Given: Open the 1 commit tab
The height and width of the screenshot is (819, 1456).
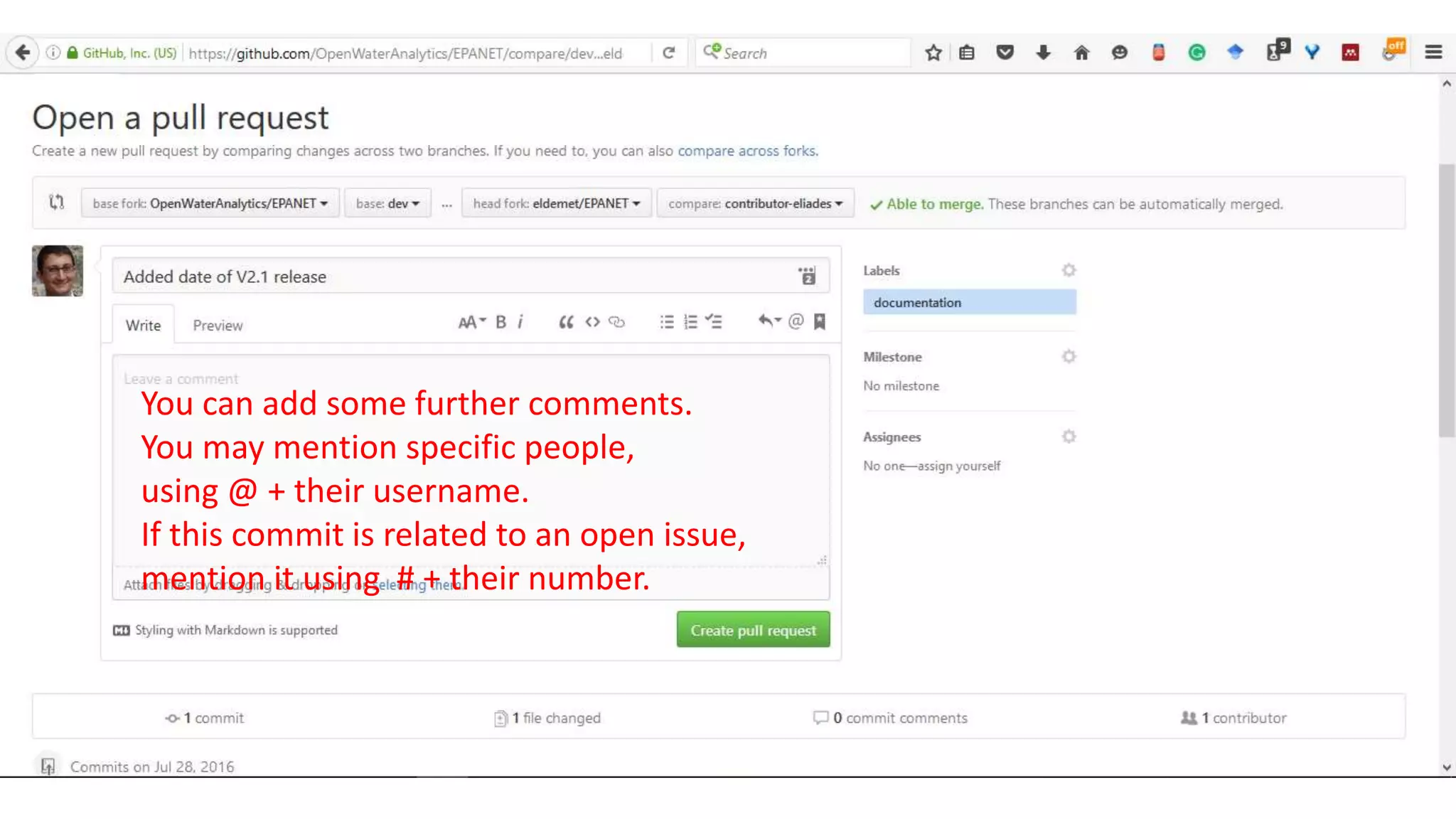Looking at the screenshot, I should click(x=205, y=718).
